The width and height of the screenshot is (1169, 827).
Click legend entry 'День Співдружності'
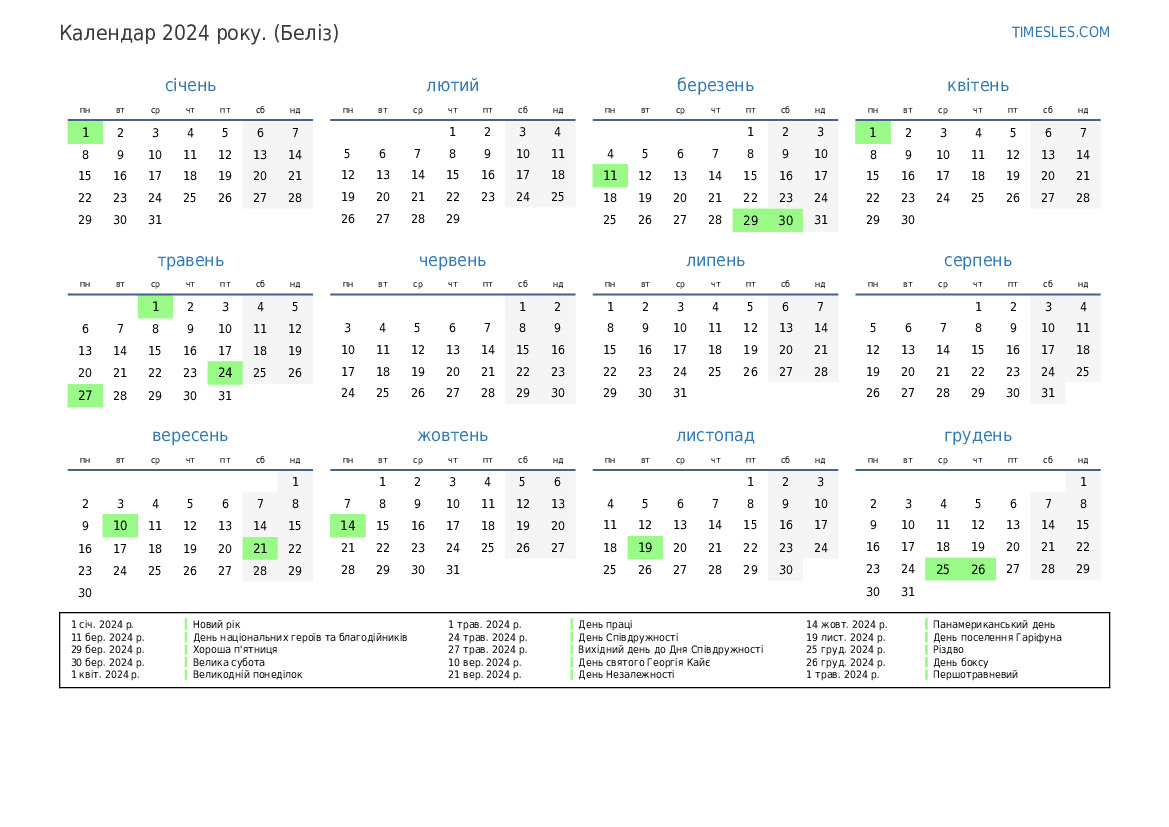(628, 638)
